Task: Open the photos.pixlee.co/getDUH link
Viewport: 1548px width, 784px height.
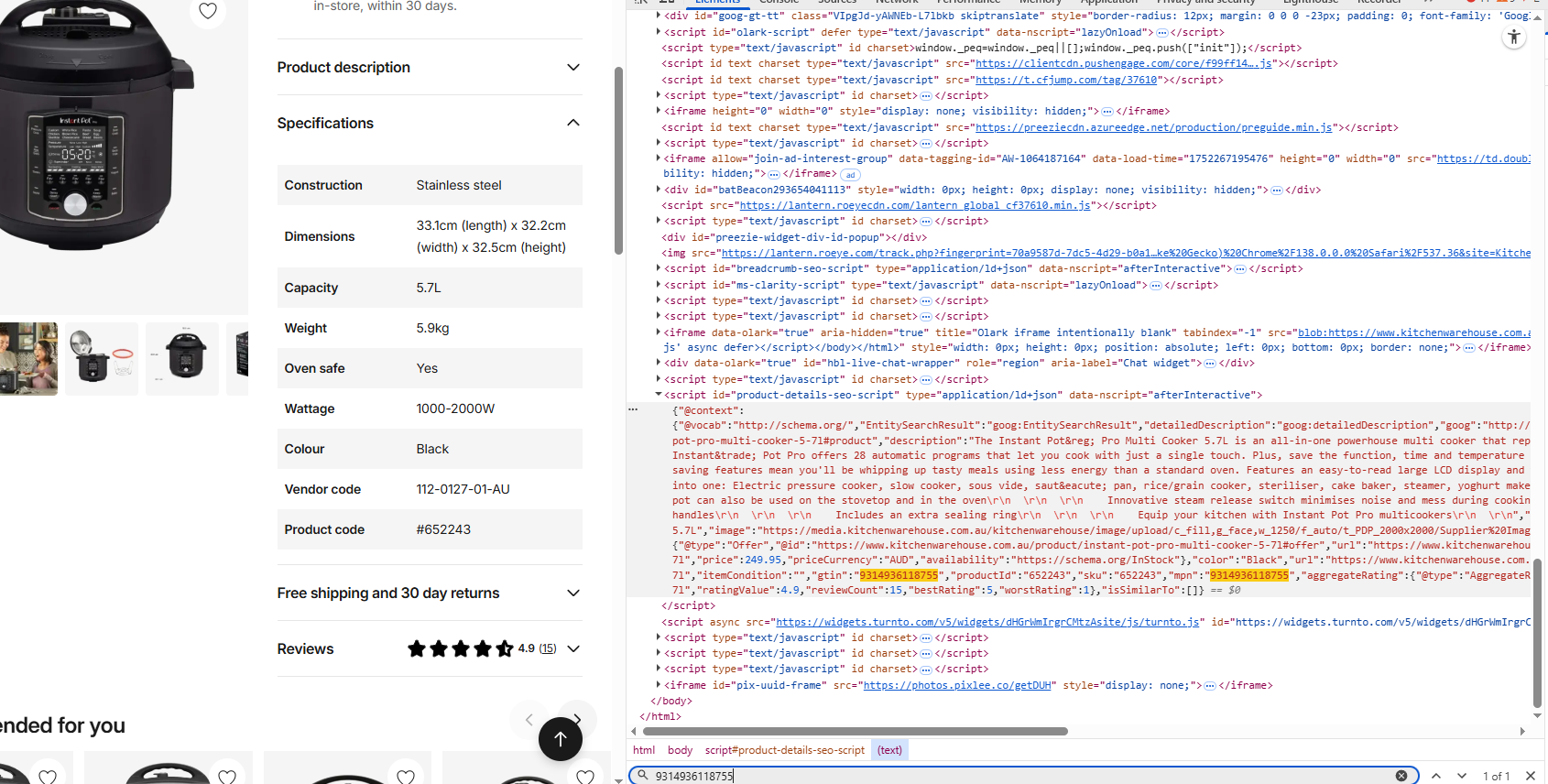Action: pos(957,685)
